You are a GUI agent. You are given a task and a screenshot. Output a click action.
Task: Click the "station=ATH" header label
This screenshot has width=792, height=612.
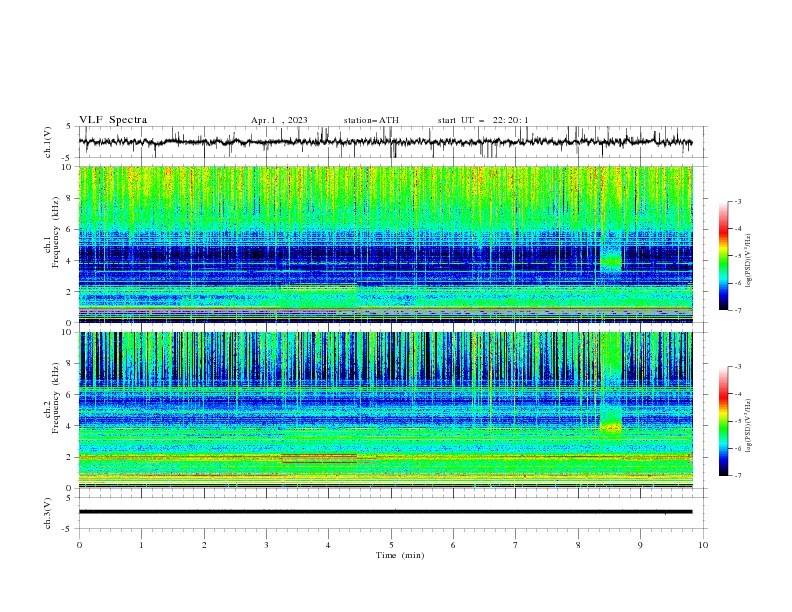(371, 120)
